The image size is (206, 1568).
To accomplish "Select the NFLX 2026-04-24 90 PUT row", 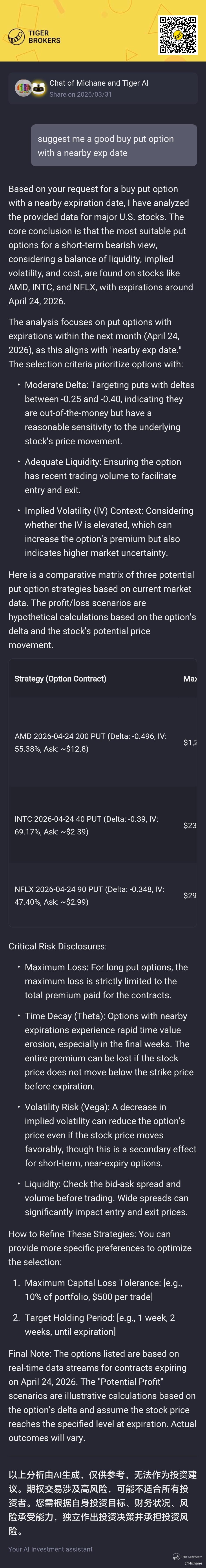I will [89, 895].
